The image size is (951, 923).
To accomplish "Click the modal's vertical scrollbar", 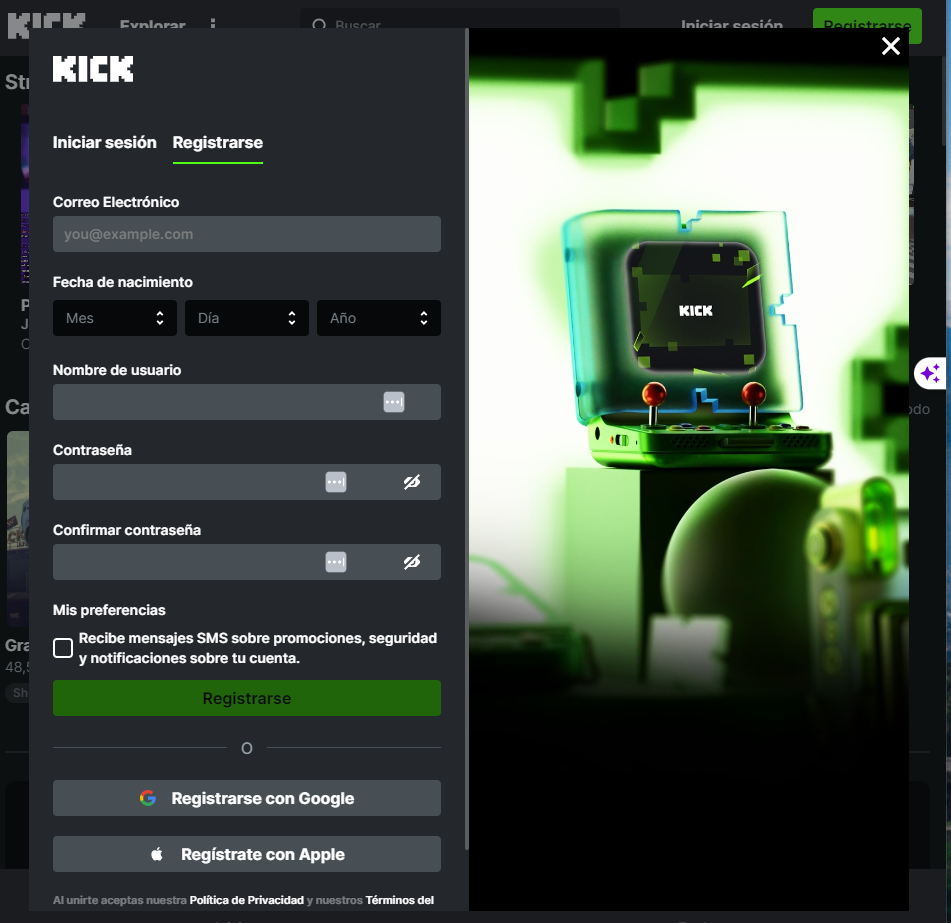I will coord(466,440).
